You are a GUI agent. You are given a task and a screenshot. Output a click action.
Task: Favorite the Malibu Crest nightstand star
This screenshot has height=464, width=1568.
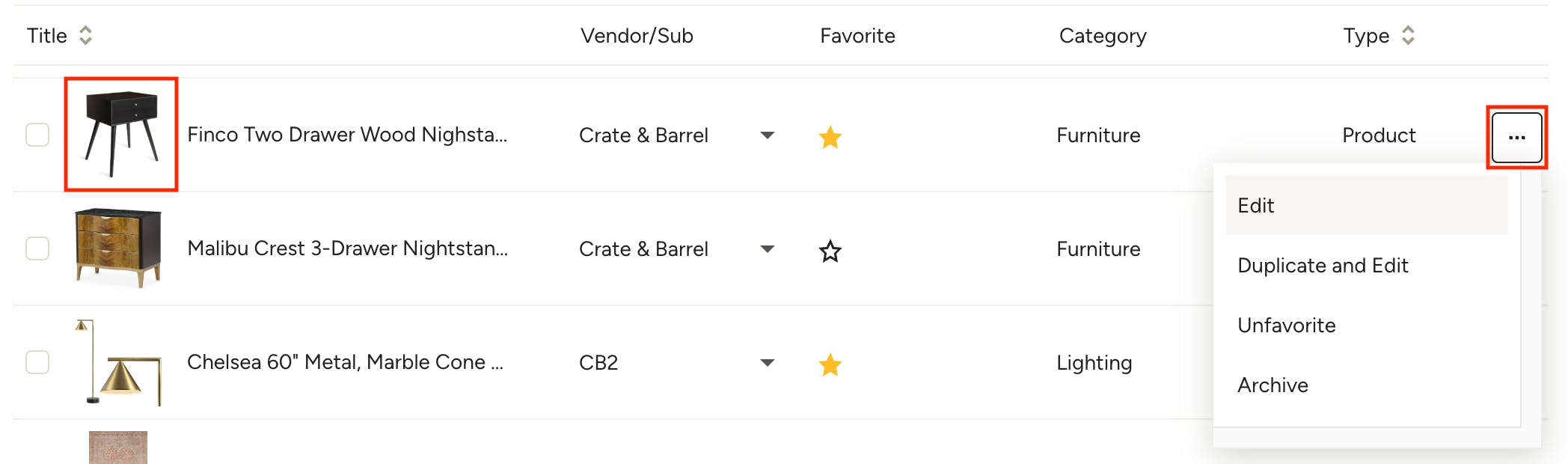[x=830, y=251]
